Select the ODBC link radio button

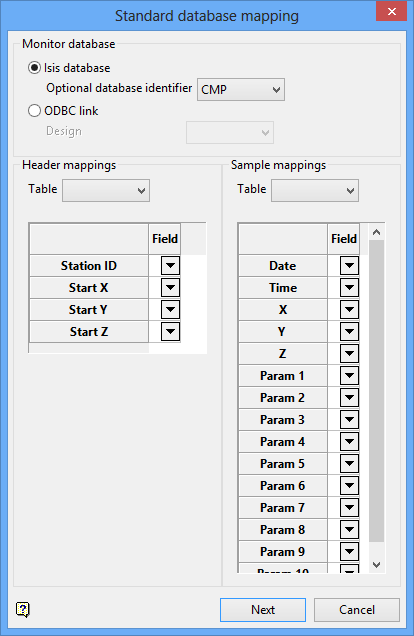pos(34,110)
